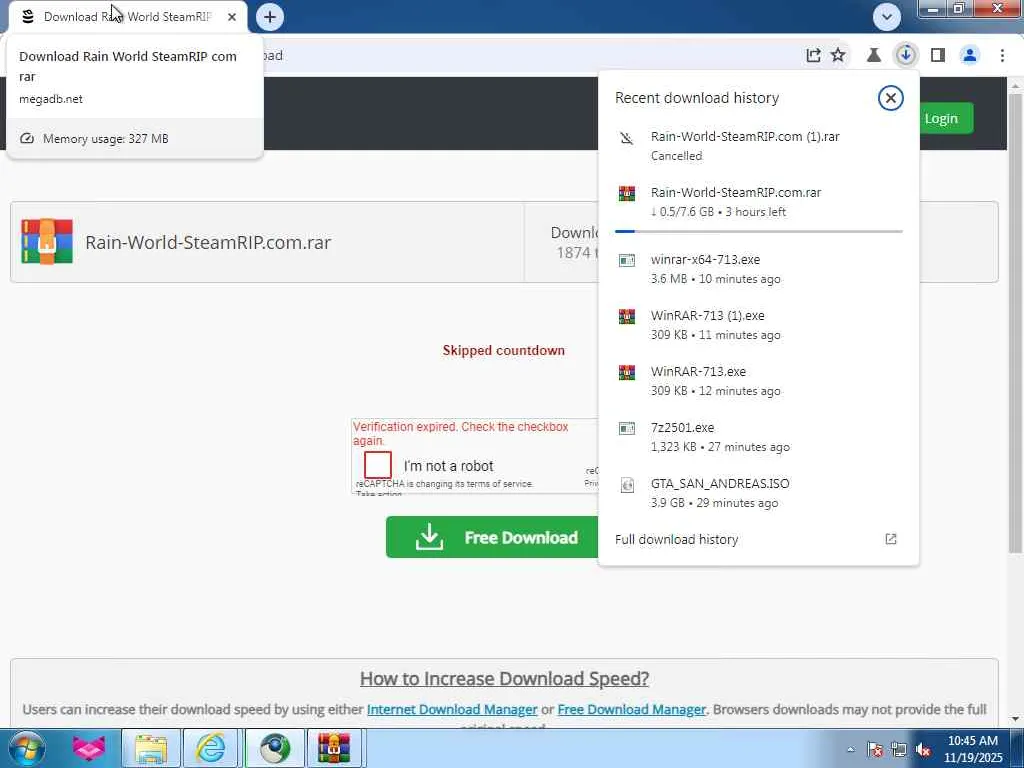Toggle the side panel icon

click(938, 56)
